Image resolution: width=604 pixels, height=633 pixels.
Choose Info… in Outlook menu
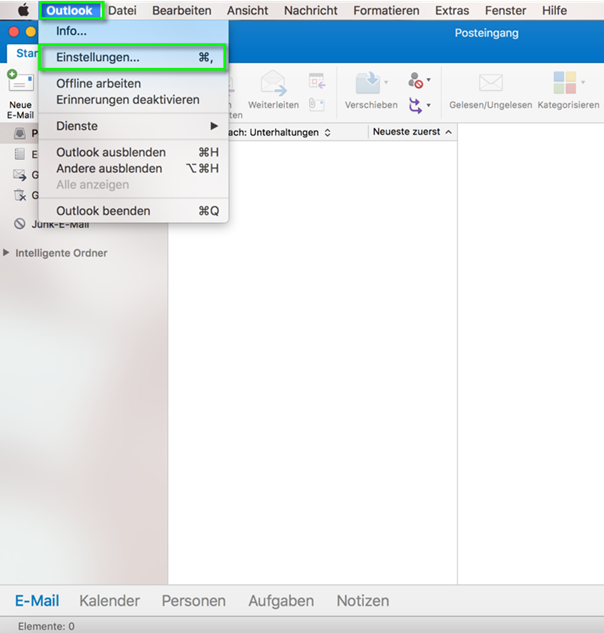(x=134, y=31)
